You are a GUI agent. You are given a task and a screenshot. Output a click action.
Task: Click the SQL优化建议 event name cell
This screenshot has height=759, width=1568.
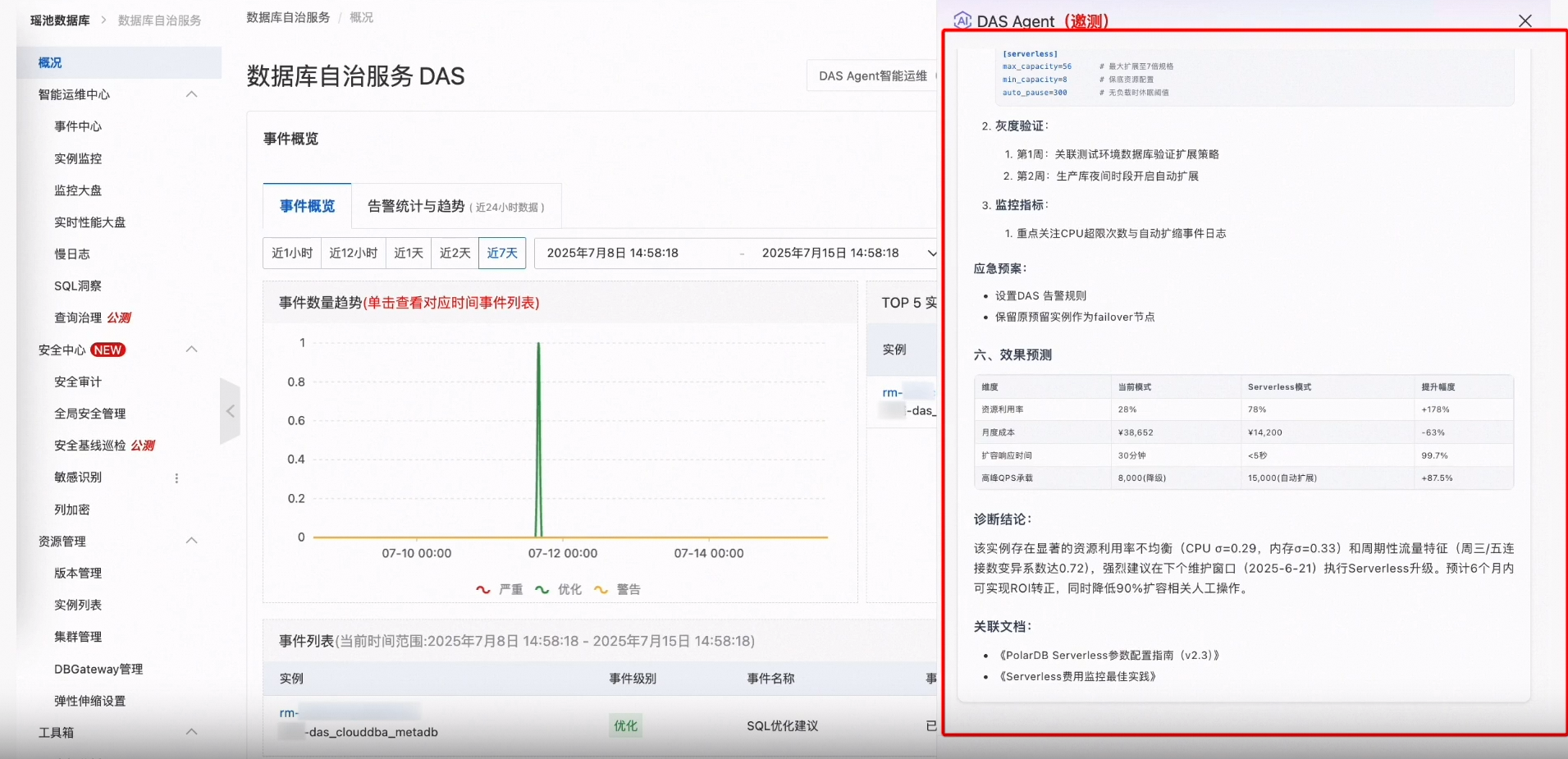(x=782, y=726)
